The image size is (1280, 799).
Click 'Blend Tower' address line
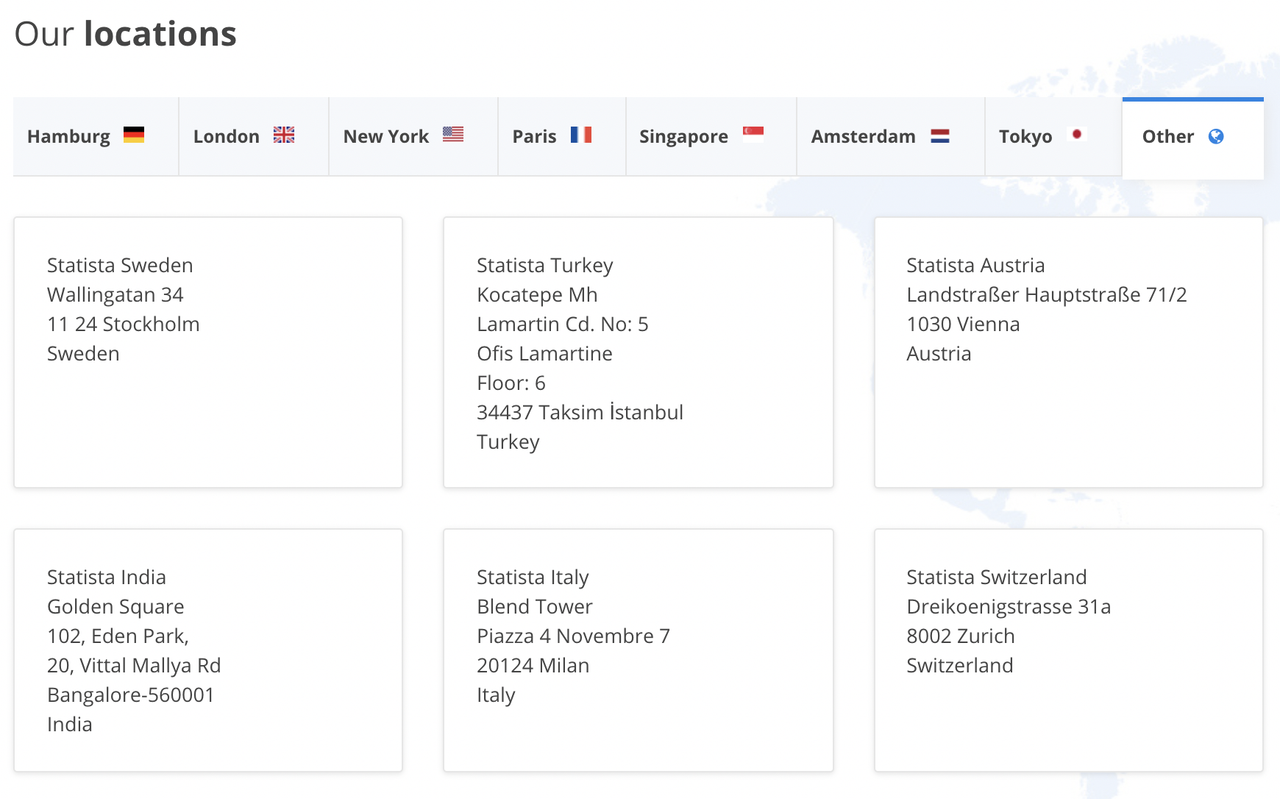tap(535, 607)
